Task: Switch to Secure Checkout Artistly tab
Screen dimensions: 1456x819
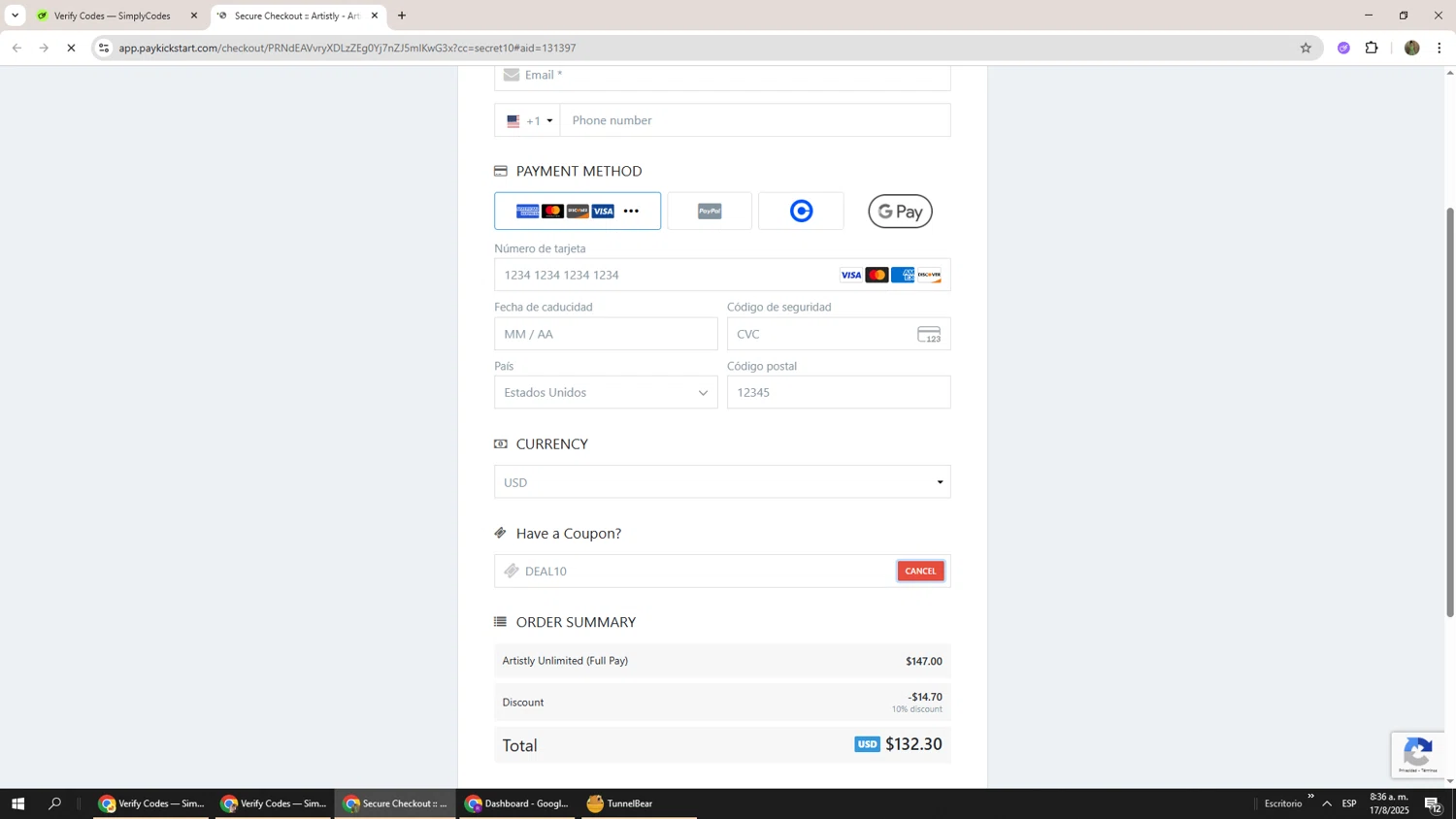Action: (x=296, y=16)
